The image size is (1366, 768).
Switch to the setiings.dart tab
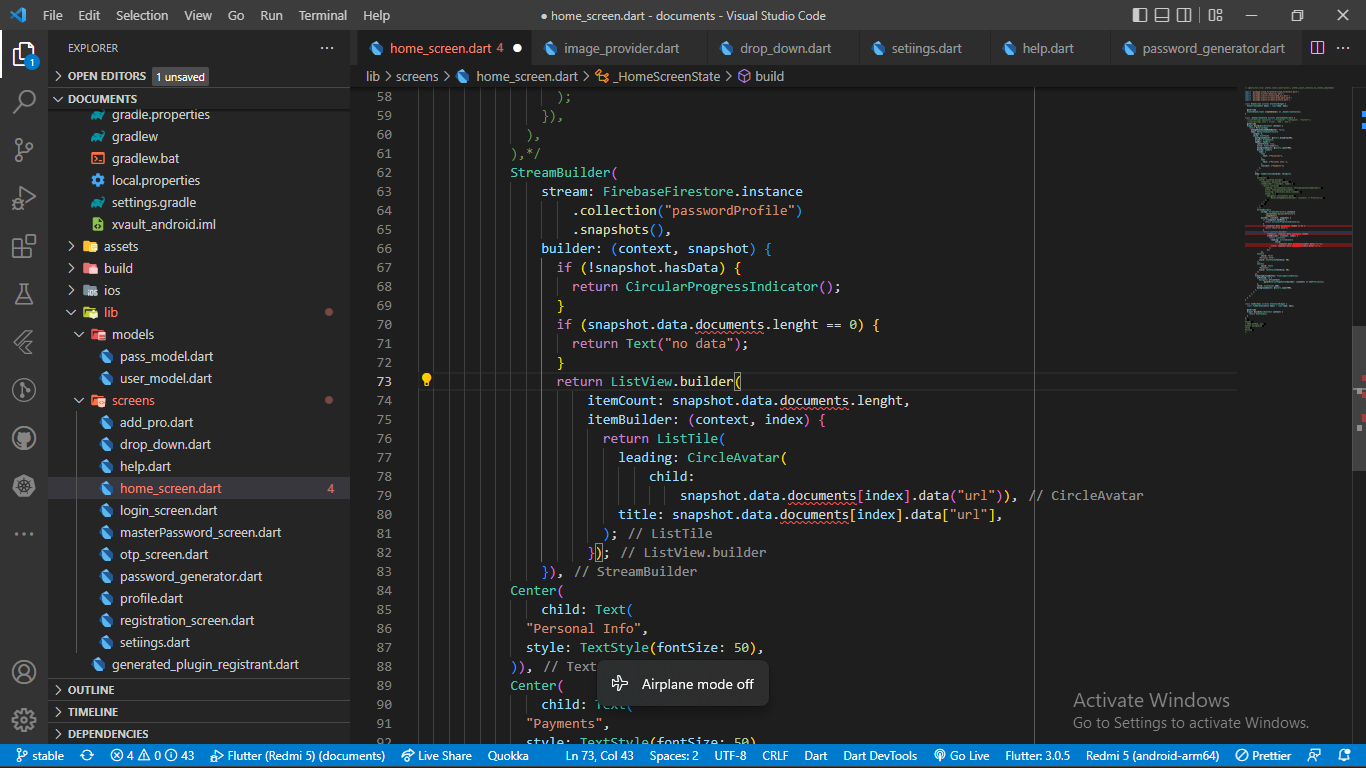pos(926,48)
